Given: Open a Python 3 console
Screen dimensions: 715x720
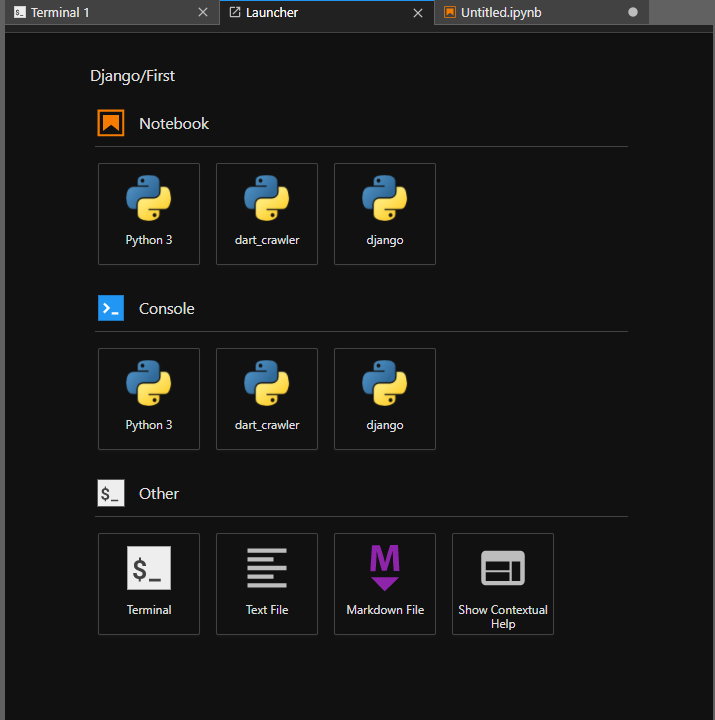Looking at the screenshot, I should [149, 399].
